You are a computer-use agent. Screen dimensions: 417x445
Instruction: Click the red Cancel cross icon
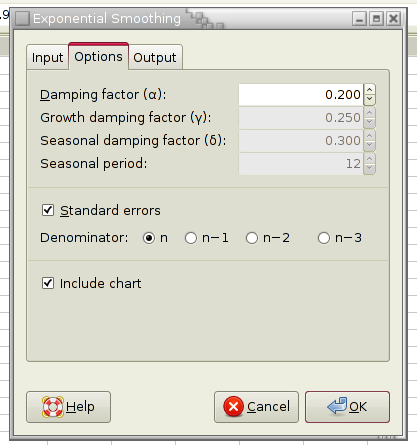click(233, 406)
